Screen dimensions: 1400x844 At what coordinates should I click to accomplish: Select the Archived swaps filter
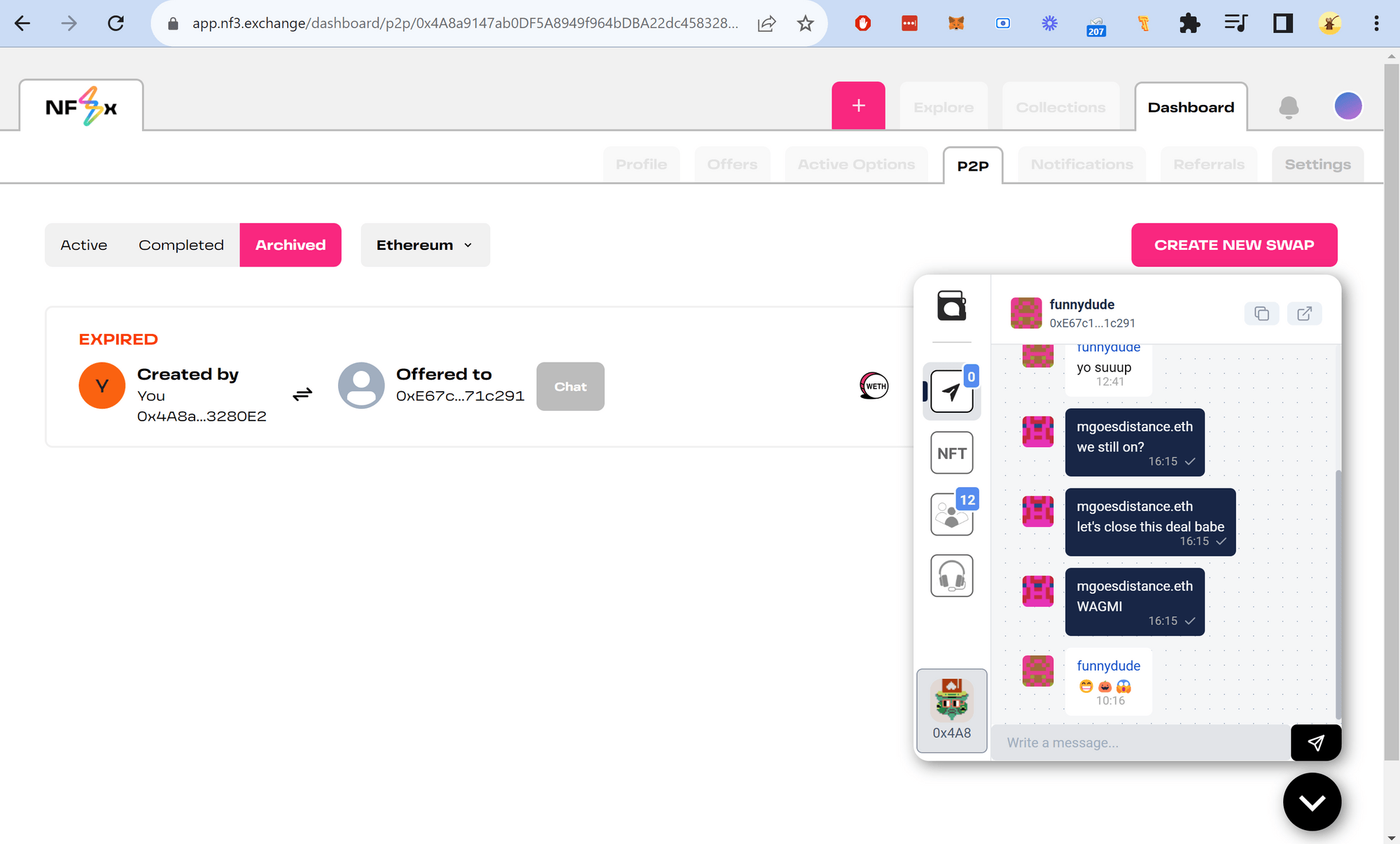tap(290, 245)
